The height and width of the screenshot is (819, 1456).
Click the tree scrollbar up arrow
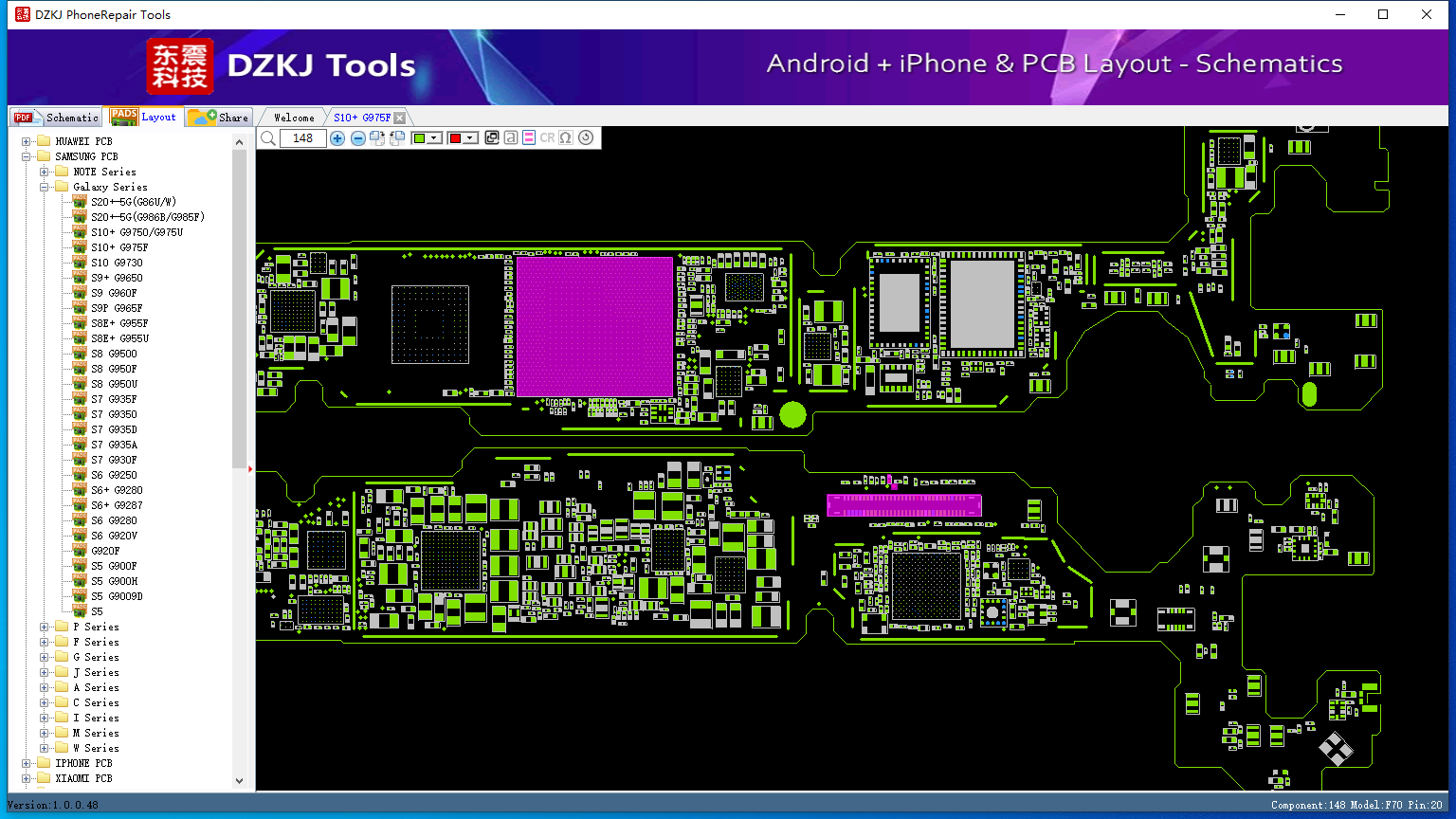point(239,142)
